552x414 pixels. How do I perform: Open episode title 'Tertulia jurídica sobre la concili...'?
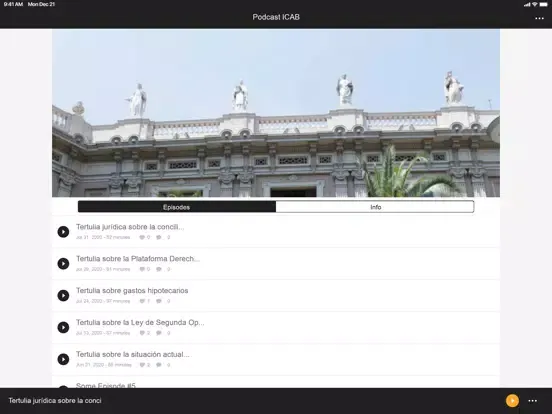130,227
